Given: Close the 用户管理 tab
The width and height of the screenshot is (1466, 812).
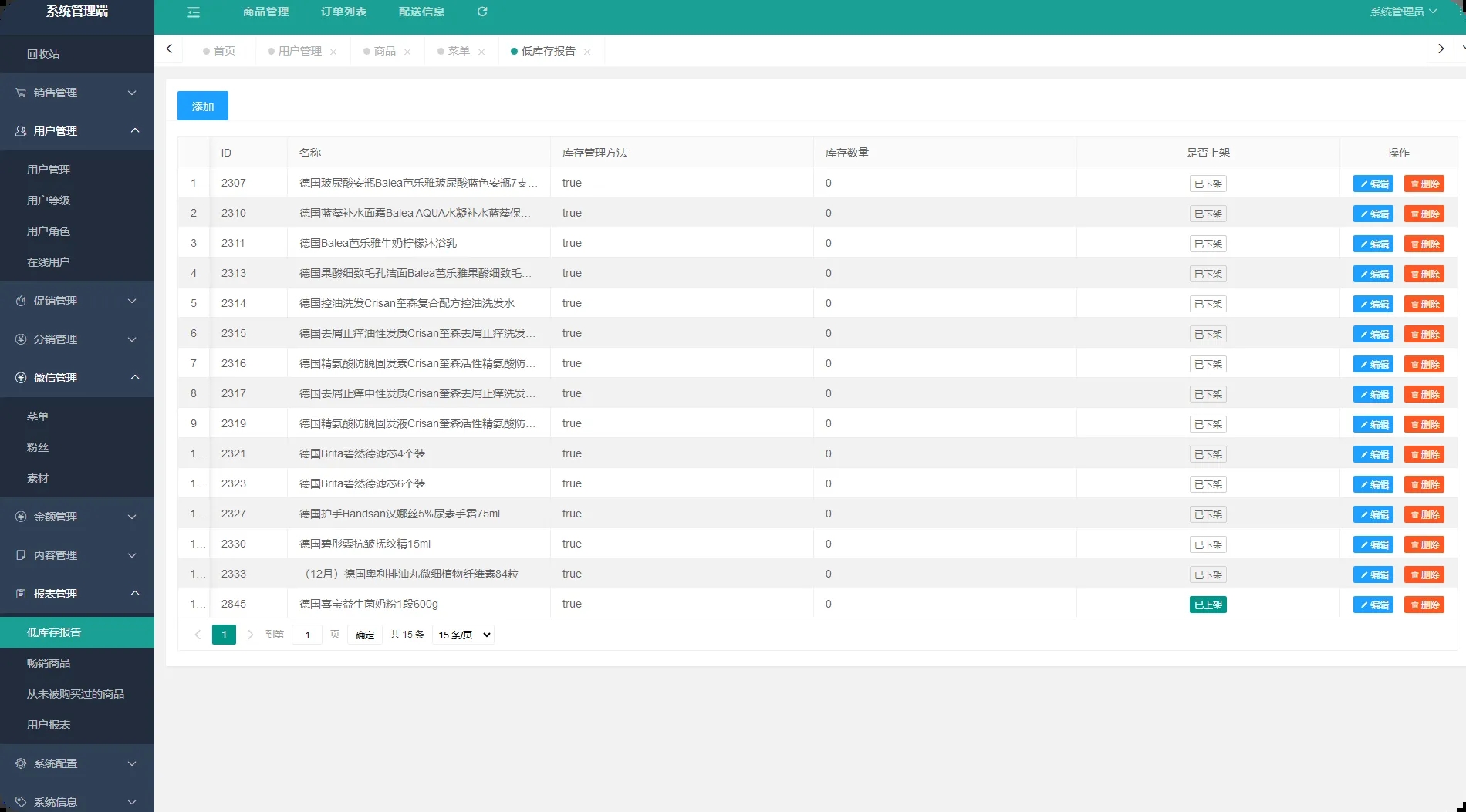Looking at the screenshot, I should coord(333,52).
